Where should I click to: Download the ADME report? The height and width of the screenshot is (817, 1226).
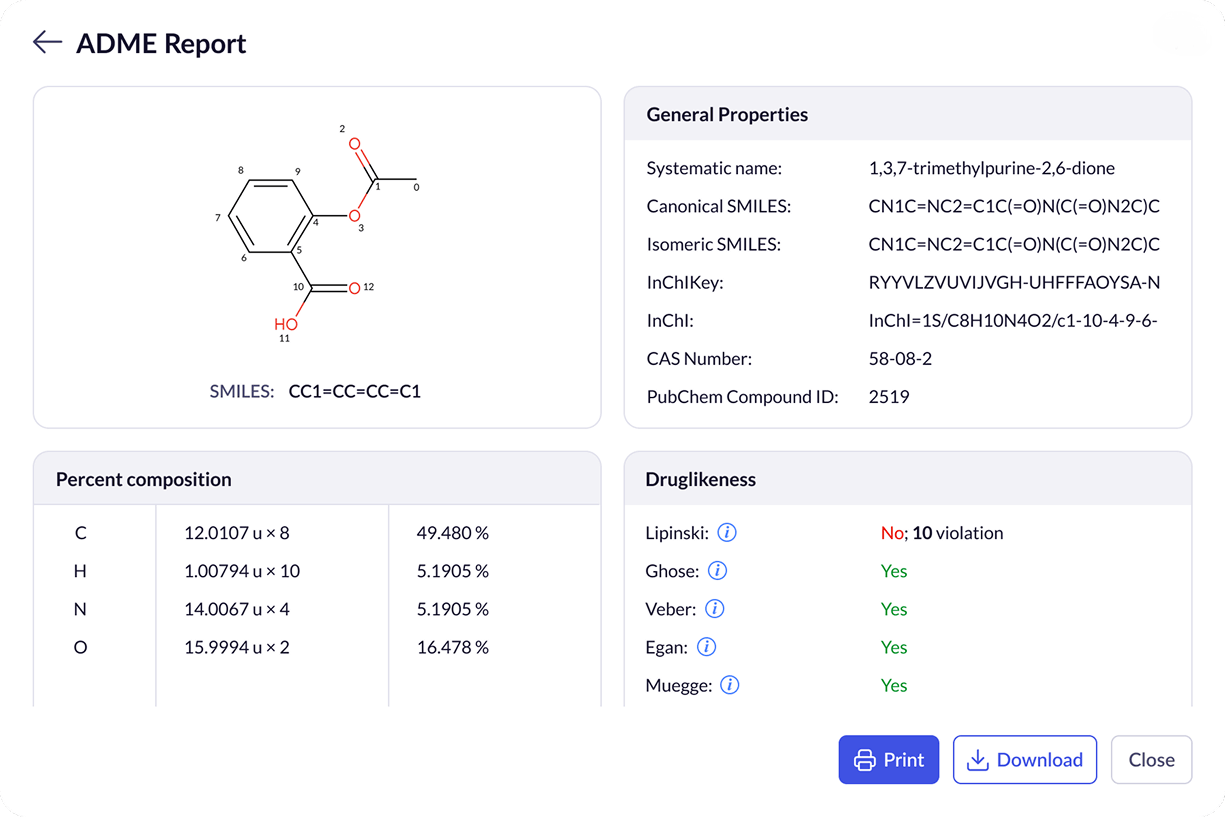[1024, 760]
